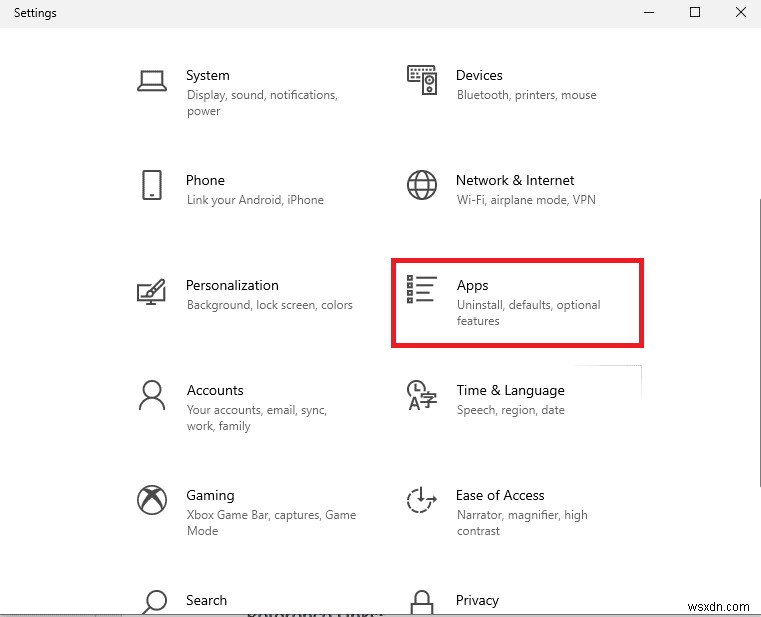Choose Personalization title
Screen dimensions: 761x617
click(232, 285)
